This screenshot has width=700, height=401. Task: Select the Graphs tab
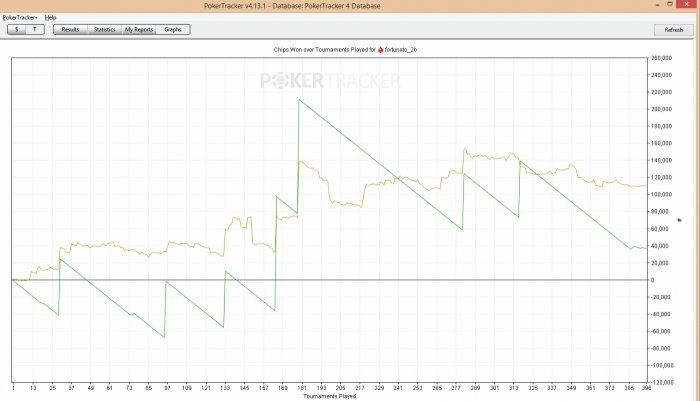tap(173, 29)
